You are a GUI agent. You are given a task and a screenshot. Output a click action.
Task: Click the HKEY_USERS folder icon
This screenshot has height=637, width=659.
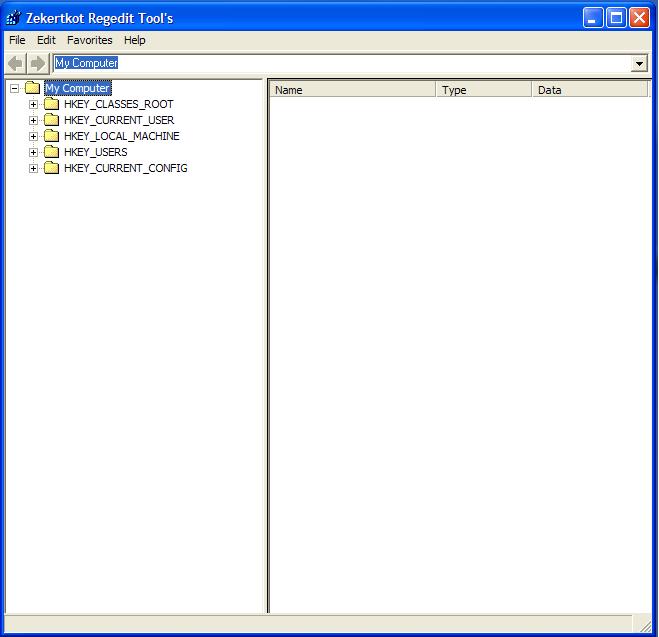pos(51,152)
